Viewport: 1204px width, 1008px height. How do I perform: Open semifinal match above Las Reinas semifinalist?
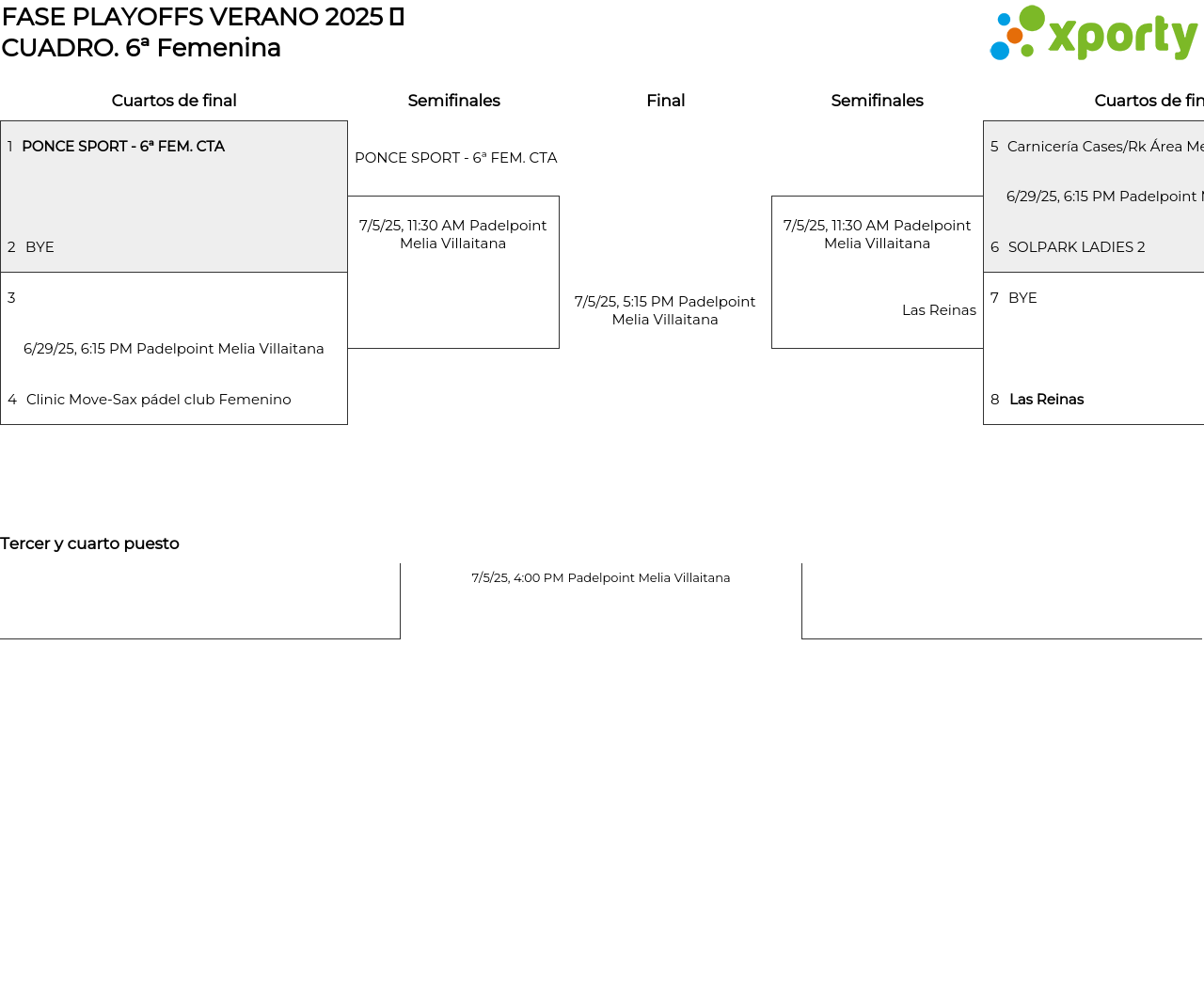click(877, 234)
